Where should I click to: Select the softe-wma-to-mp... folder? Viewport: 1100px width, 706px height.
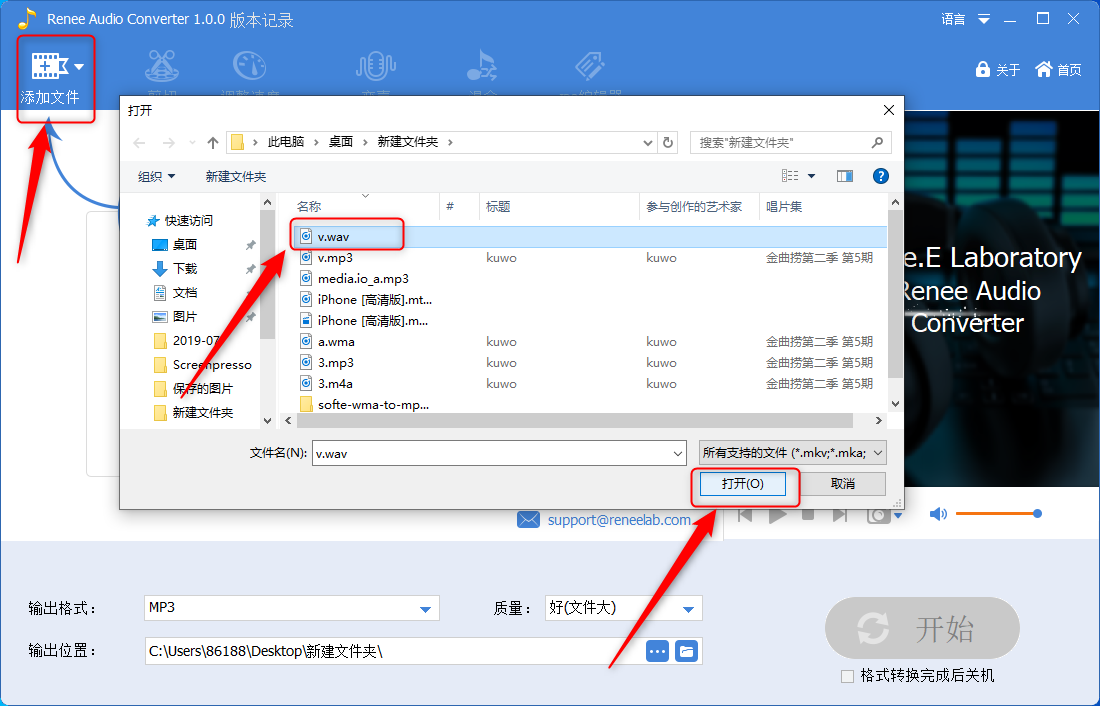coord(589,405)
